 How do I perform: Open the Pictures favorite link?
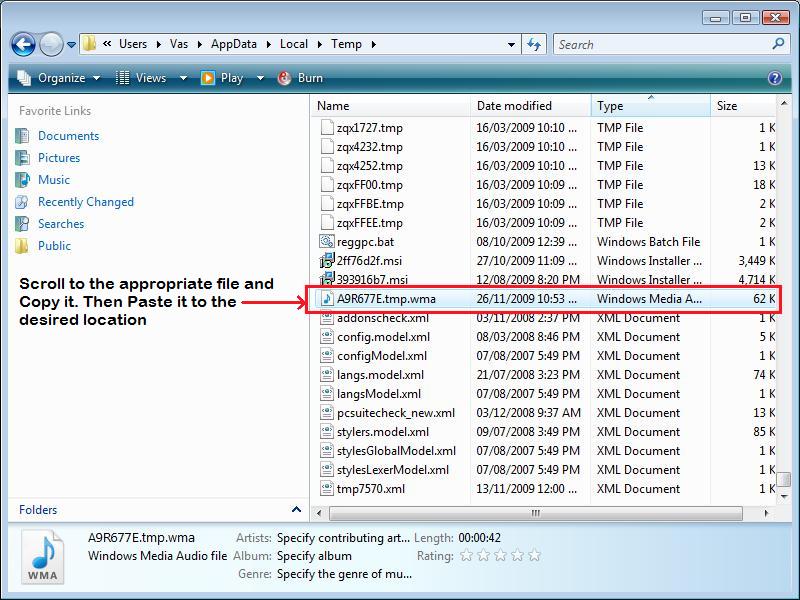pos(59,158)
